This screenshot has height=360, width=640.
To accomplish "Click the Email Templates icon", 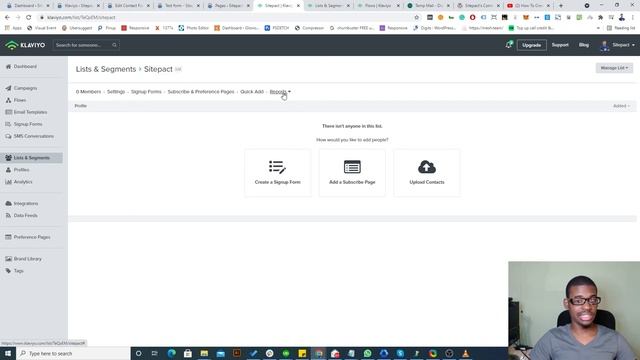I will 8,112.
